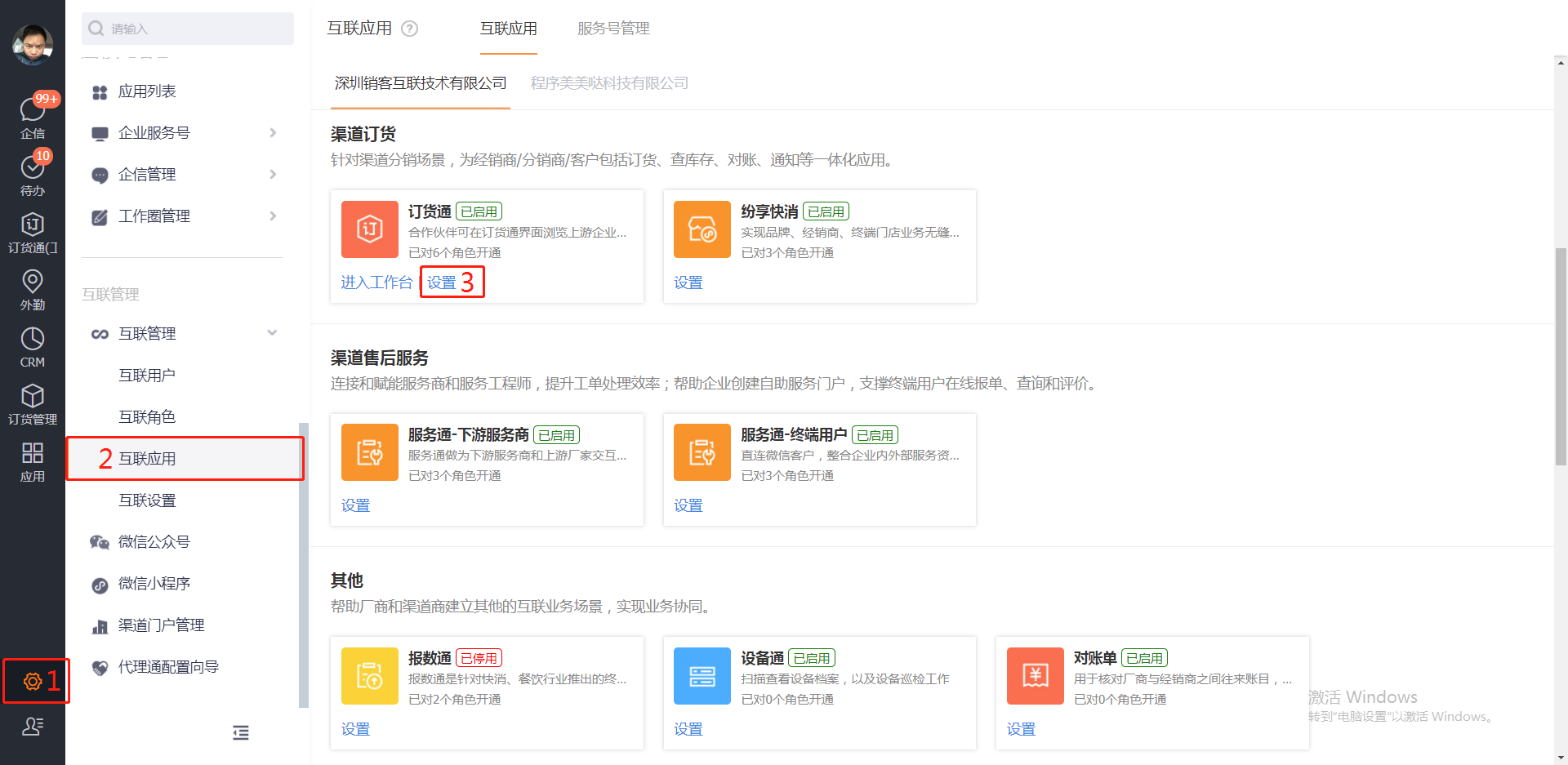The height and width of the screenshot is (765, 1568).
Task: Click the 请输入 search field
Action: coord(188,29)
